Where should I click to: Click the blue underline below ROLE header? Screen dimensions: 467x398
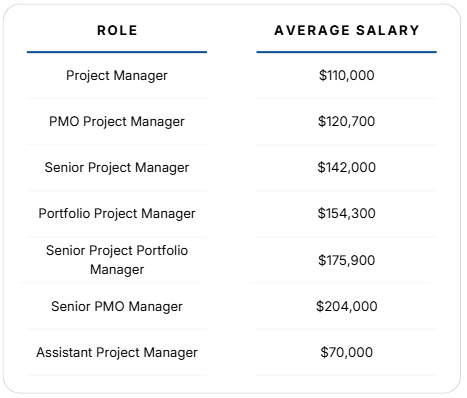[x=117, y=52]
